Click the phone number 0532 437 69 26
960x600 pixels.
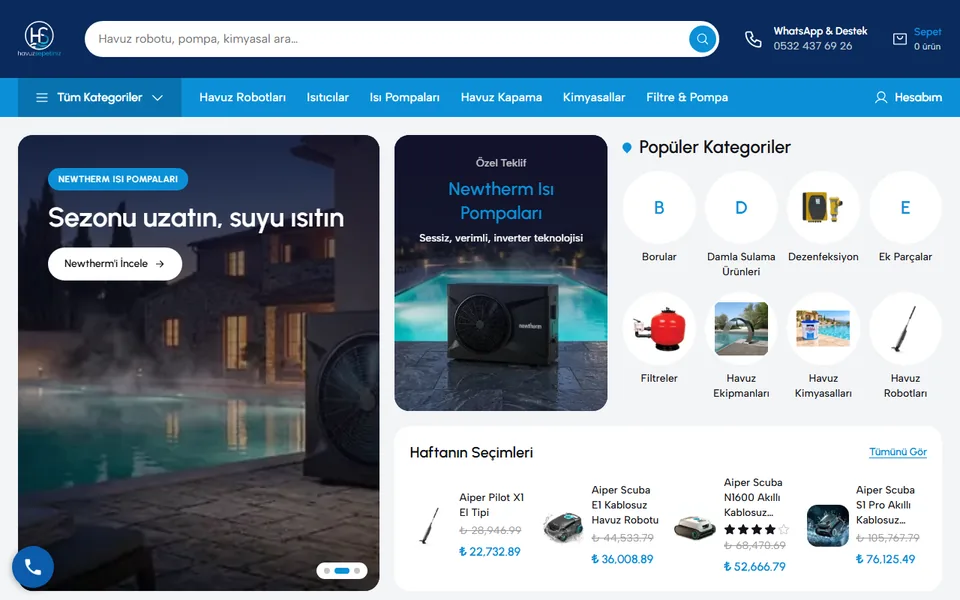point(812,47)
